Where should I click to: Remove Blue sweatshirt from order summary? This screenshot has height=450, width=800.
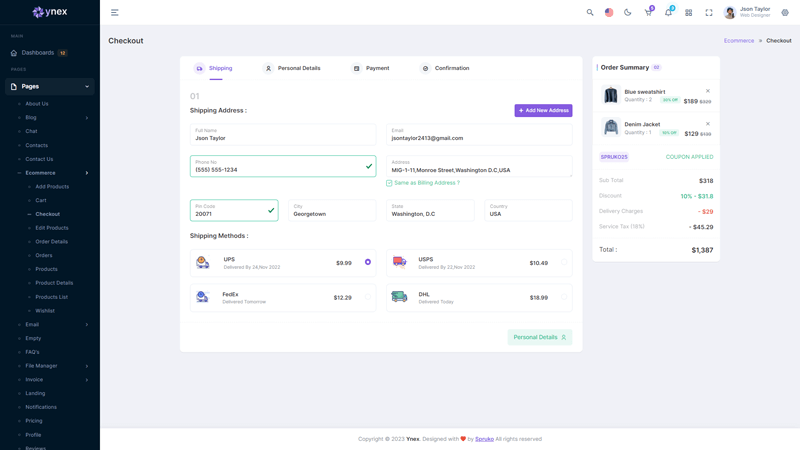(x=708, y=91)
